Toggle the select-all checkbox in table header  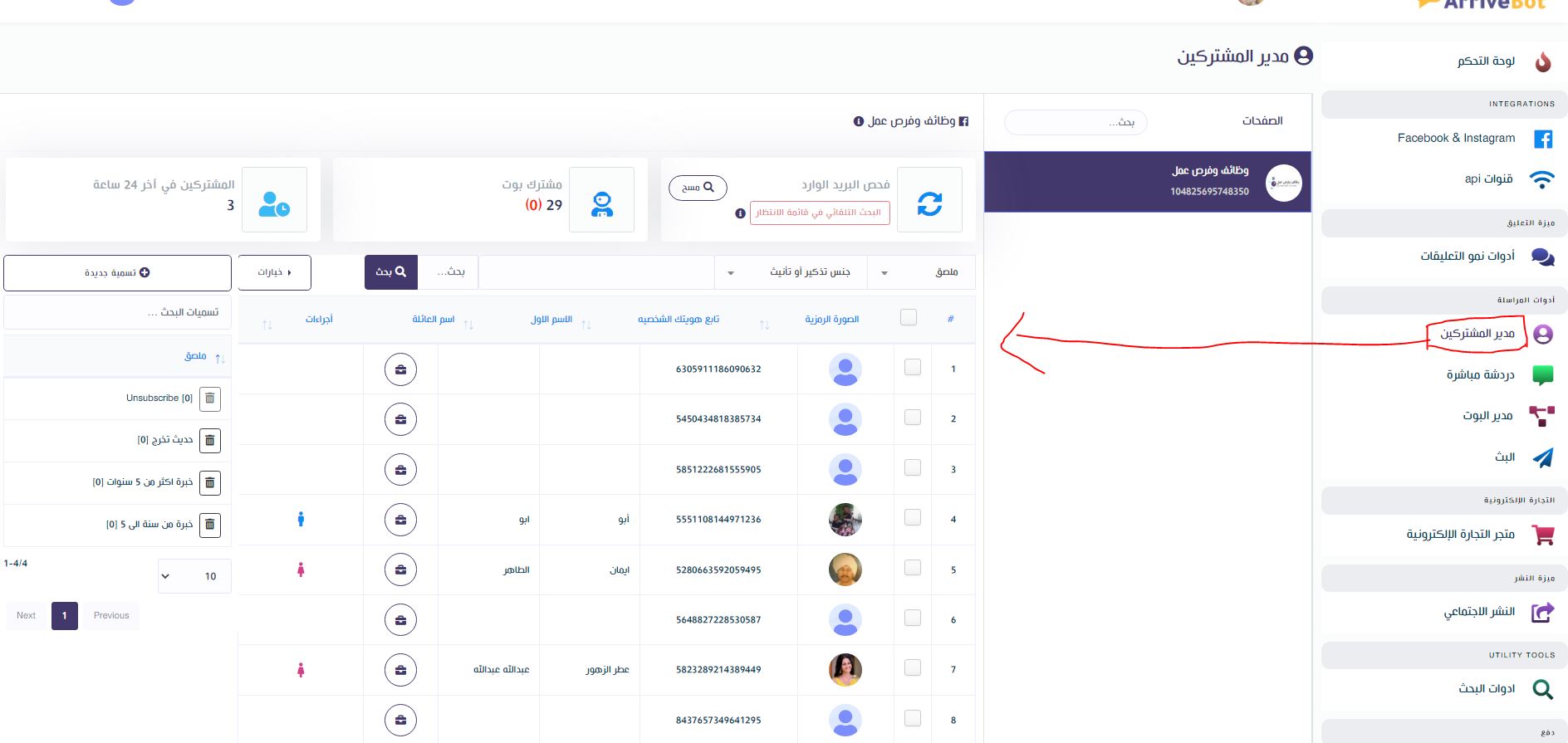[909, 317]
